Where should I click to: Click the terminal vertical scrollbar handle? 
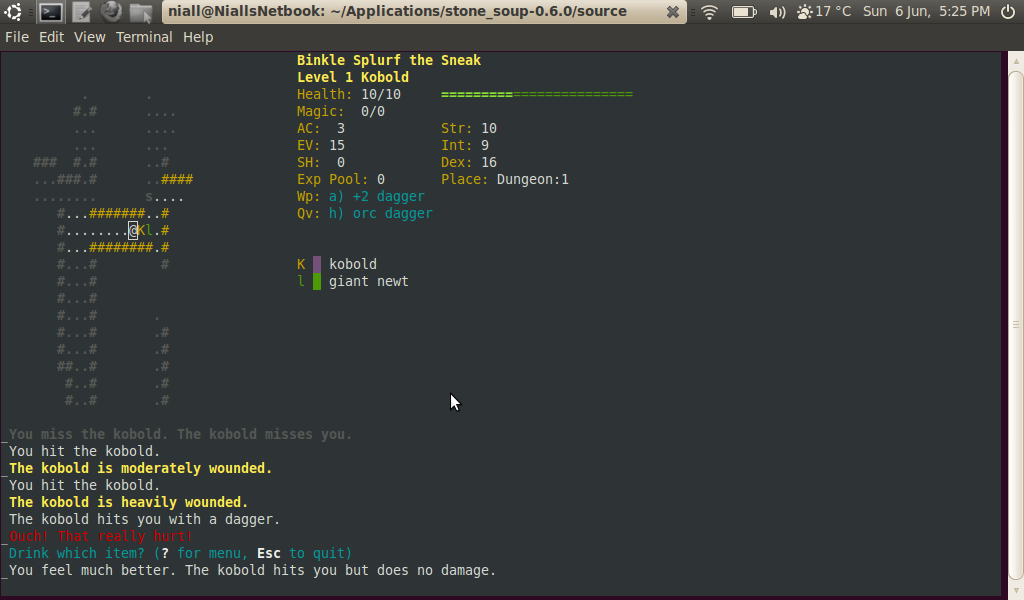pyautogui.click(x=1016, y=324)
